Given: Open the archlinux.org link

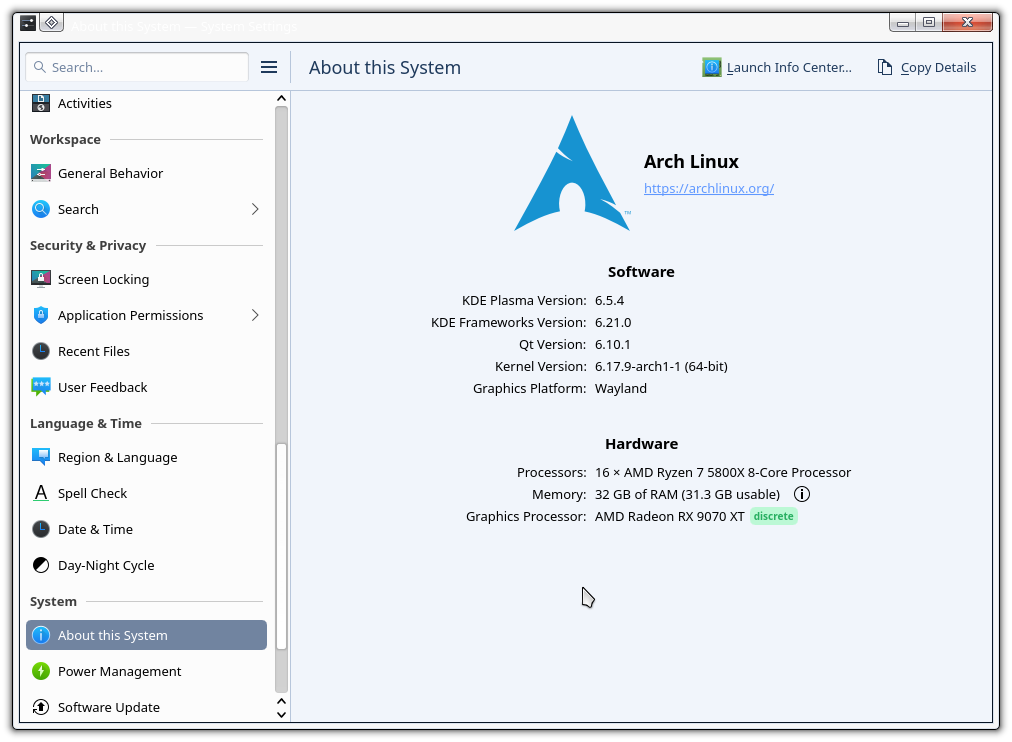Looking at the screenshot, I should click(709, 188).
